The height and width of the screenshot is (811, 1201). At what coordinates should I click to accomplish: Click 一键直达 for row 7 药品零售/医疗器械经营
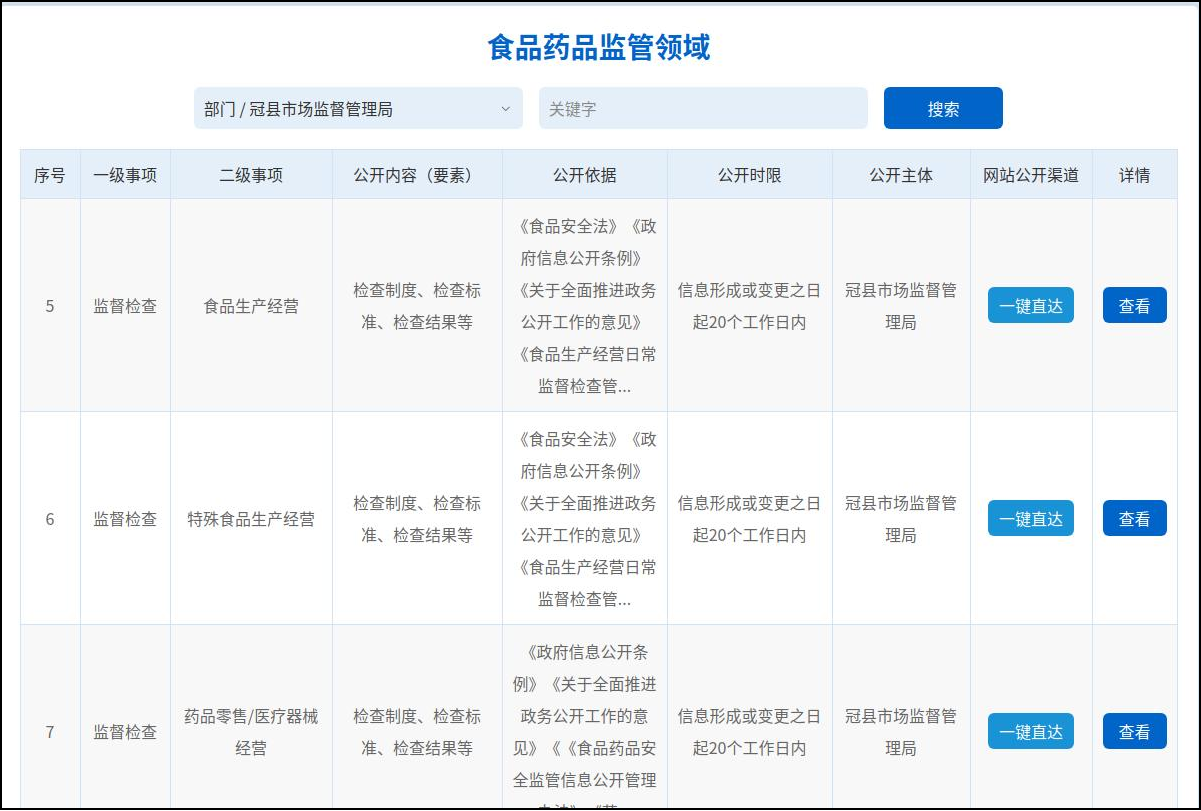click(x=1031, y=732)
